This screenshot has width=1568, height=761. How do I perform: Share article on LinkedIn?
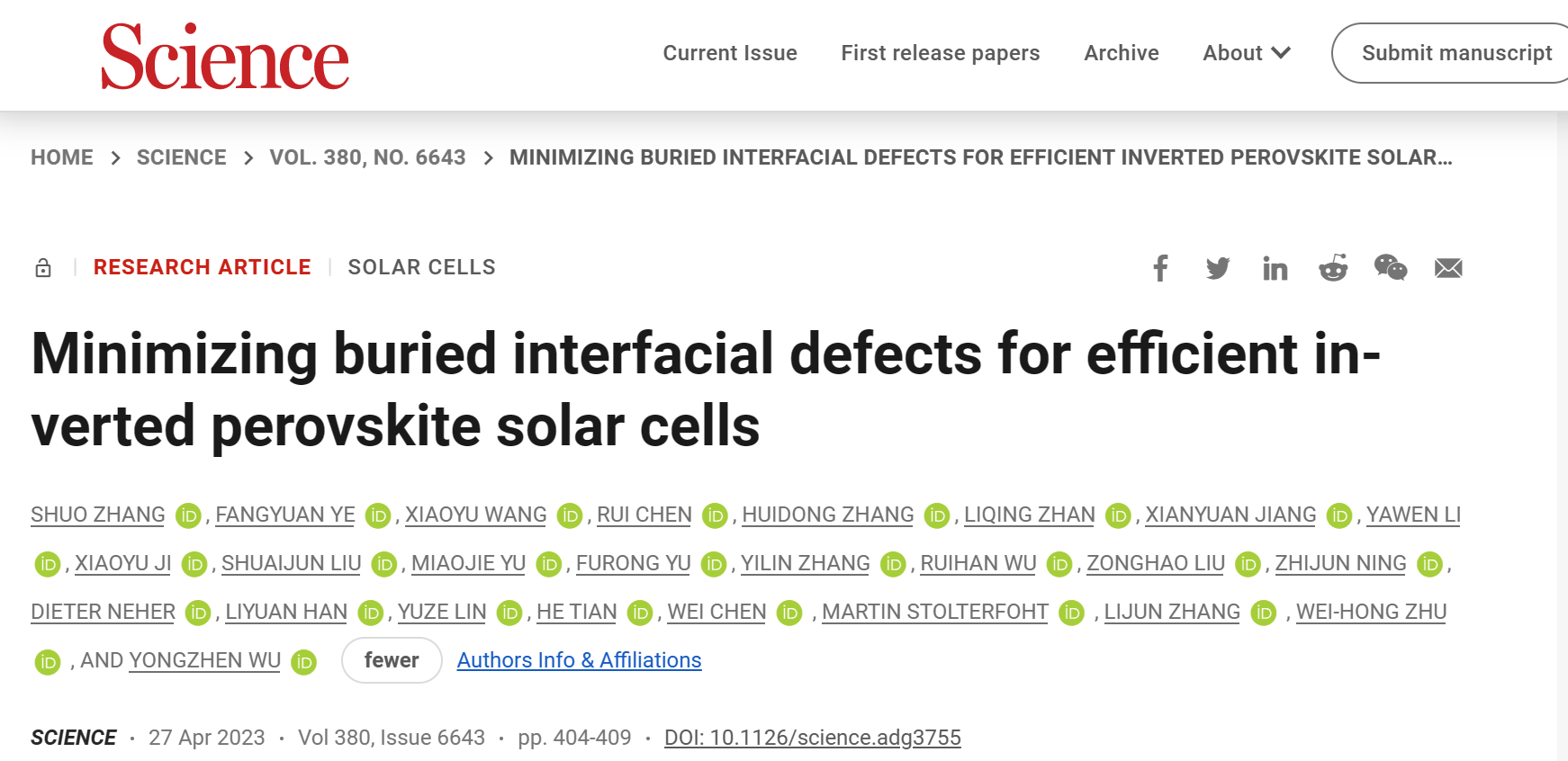(1275, 268)
